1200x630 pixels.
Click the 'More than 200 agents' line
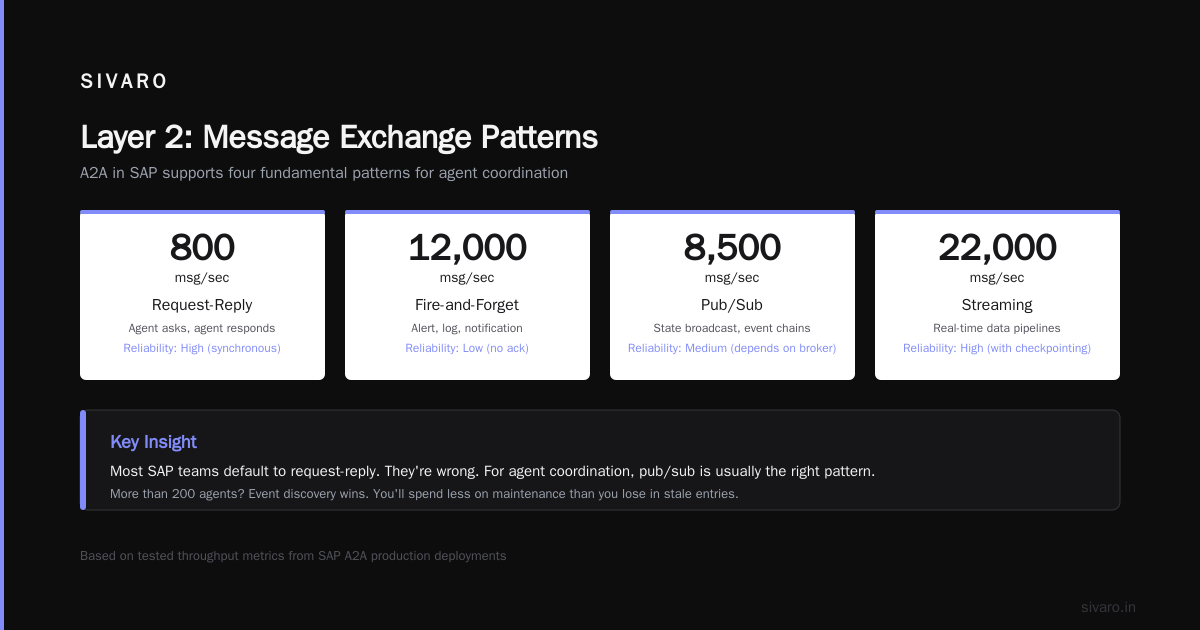point(424,494)
